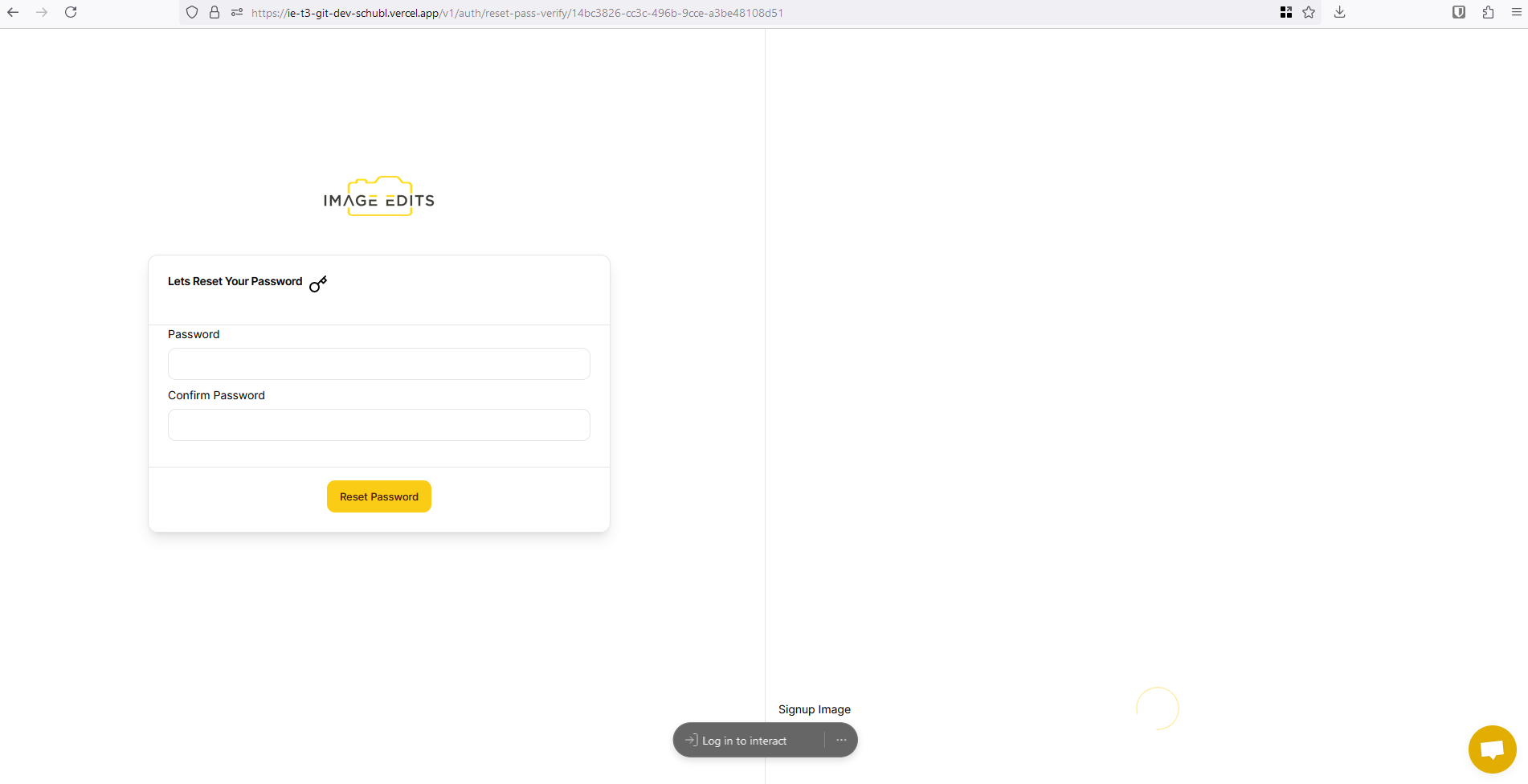1528x784 pixels.
Task: Click the QR code grid icon in address bar
Action: pyautogui.click(x=1286, y=12)
